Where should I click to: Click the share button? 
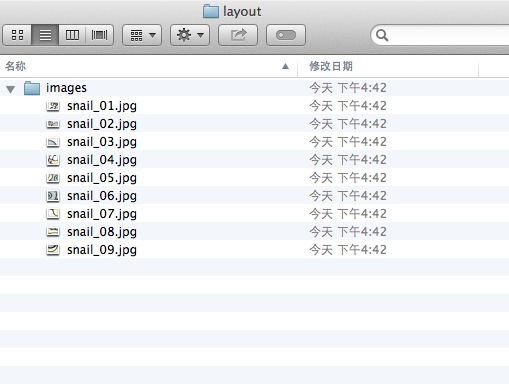coord(238,35)
